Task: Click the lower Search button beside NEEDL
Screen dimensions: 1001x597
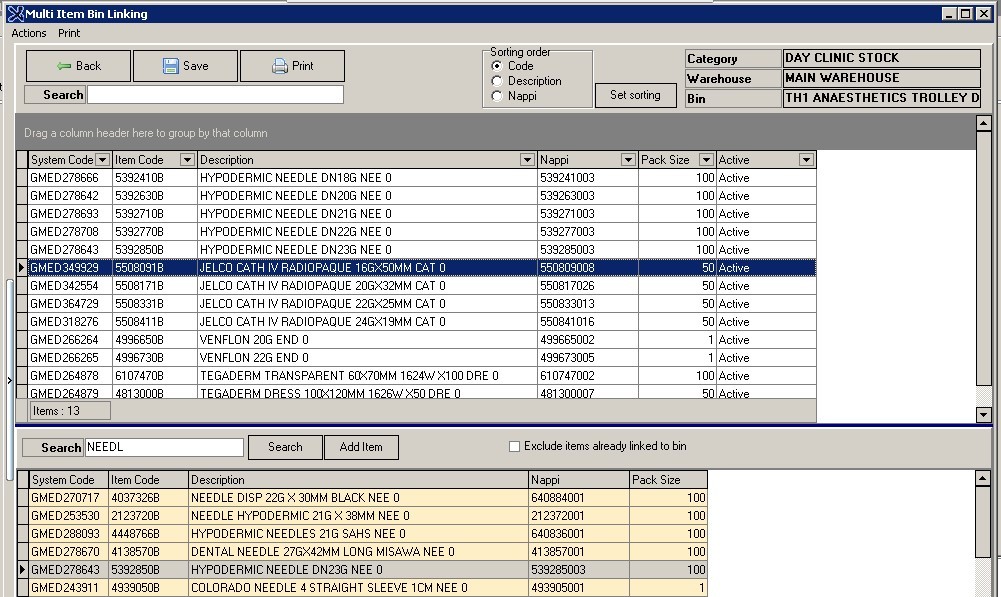Action: point(285,447)
